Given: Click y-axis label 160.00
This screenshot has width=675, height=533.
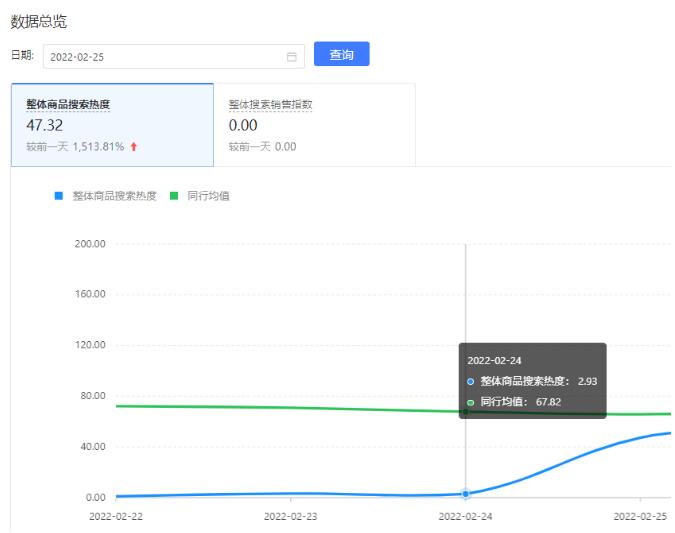Looking at the screenshot, I should pos(90,294).
